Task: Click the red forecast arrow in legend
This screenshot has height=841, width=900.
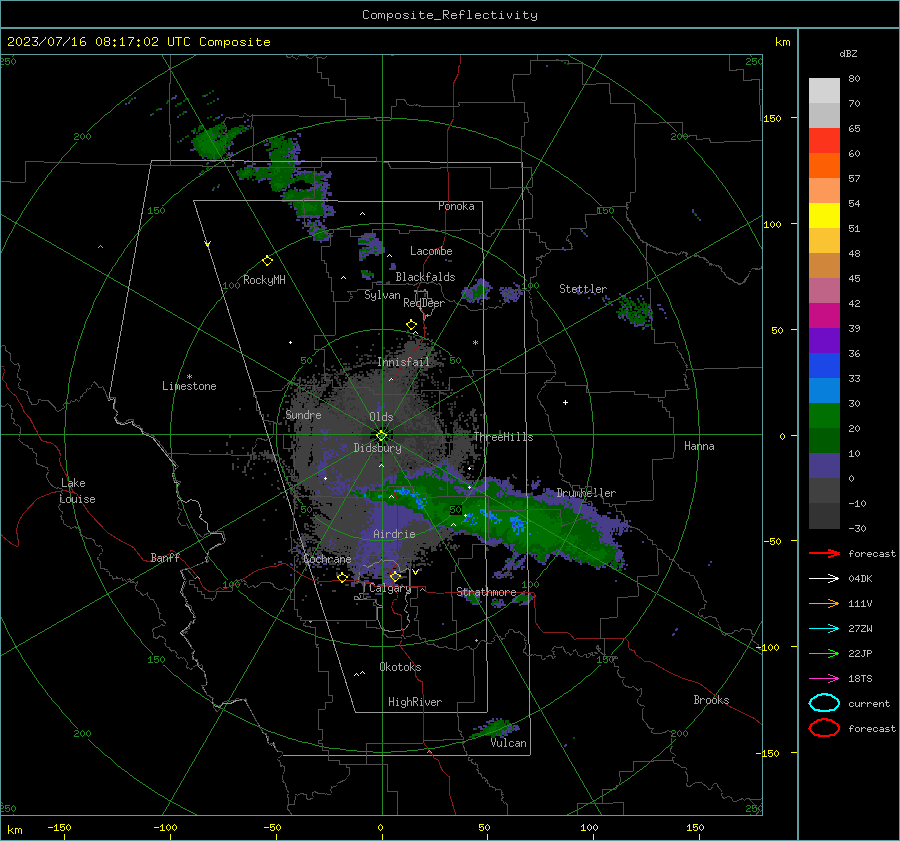Action: point(824,553)
